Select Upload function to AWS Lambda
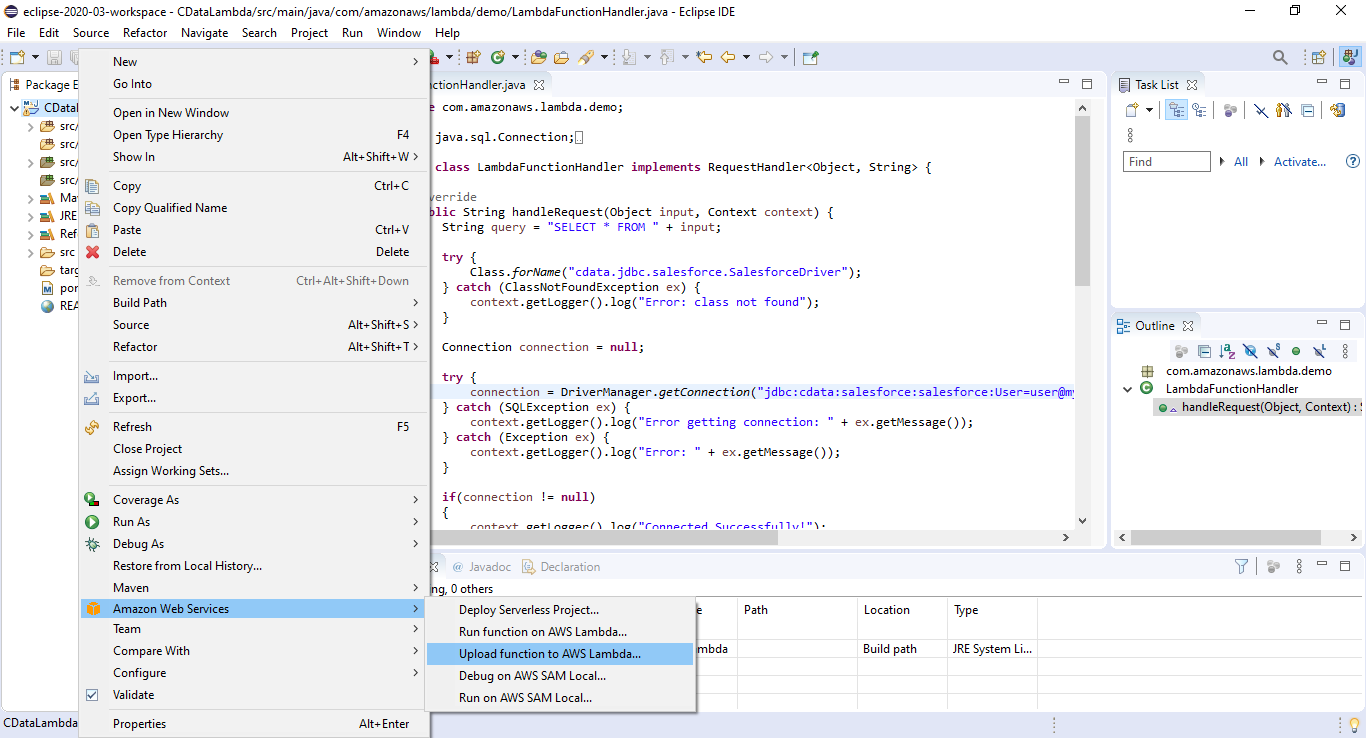The height and width of the screenshot is (738, 1366). point(550,654)
